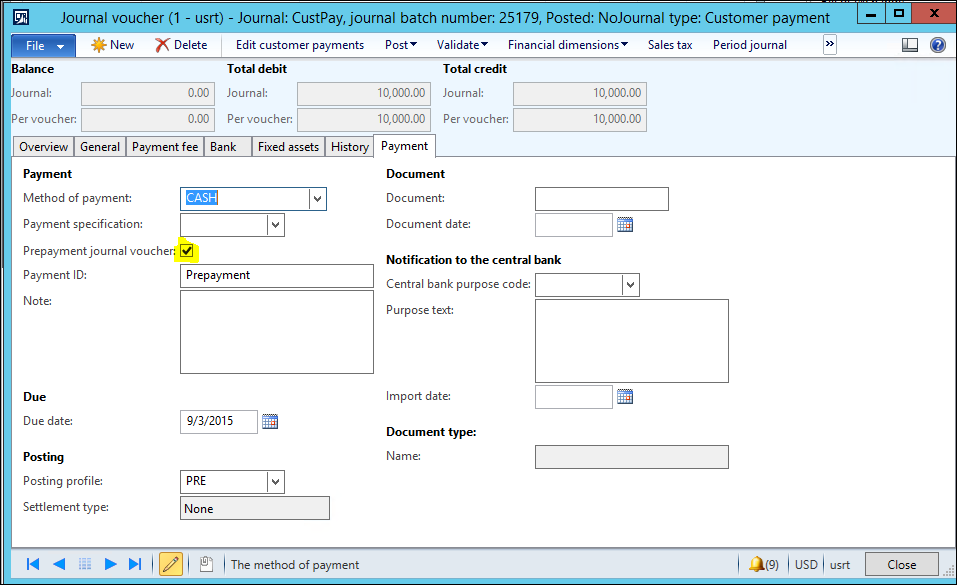
Task: Open the notifications bell in status bar
Action: [757, 564]
